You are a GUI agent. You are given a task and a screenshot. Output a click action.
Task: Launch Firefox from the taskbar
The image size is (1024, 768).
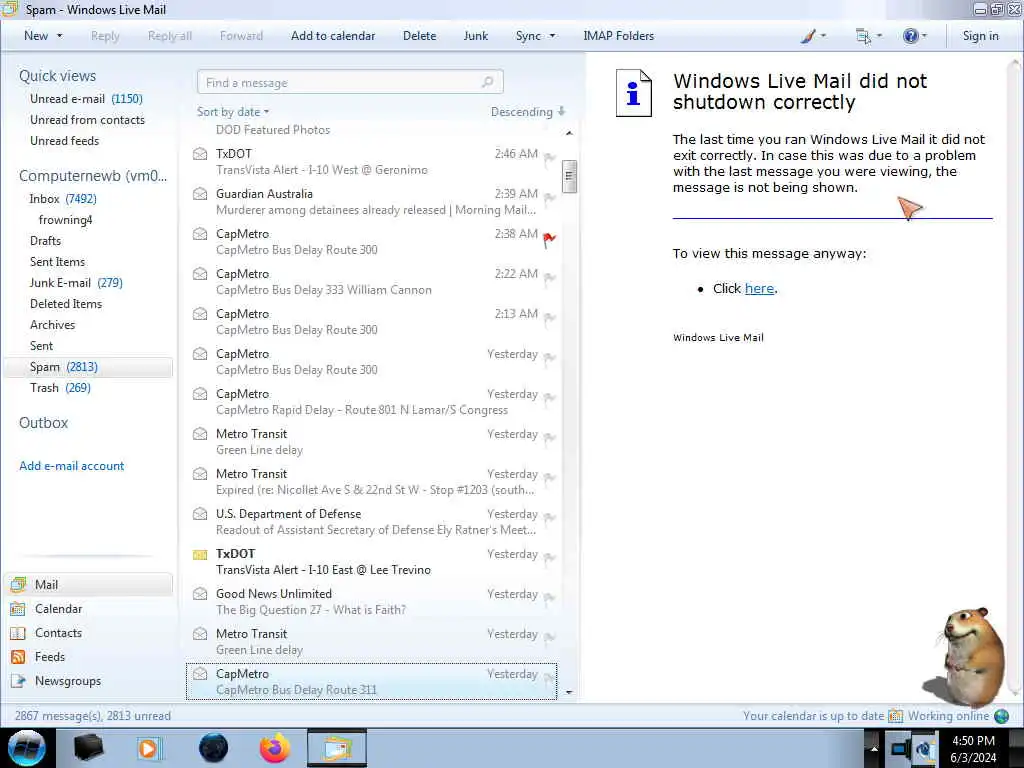pyautogui.click(x=275, y=748)
